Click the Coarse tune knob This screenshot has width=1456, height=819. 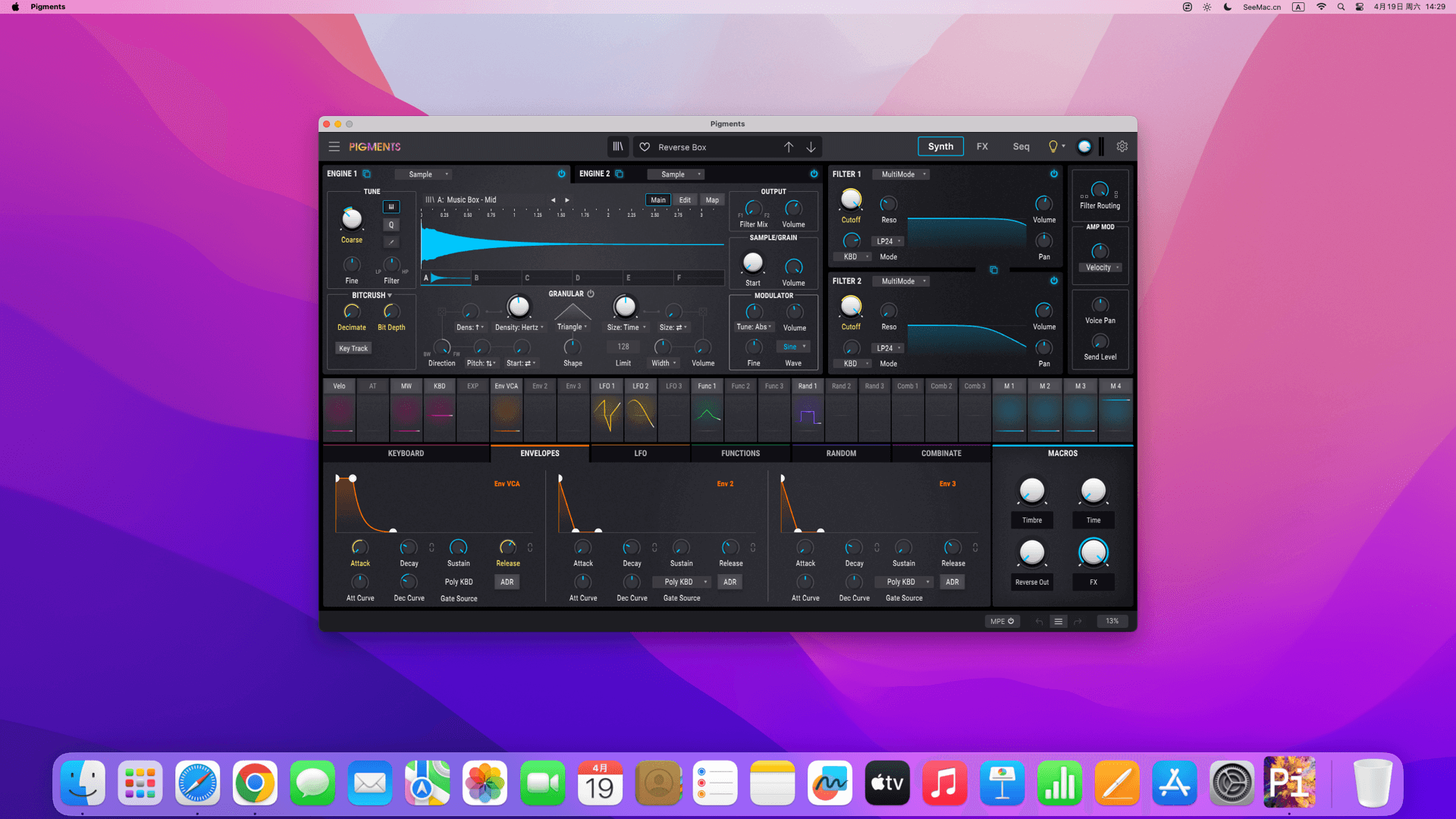tap(352, 219)
